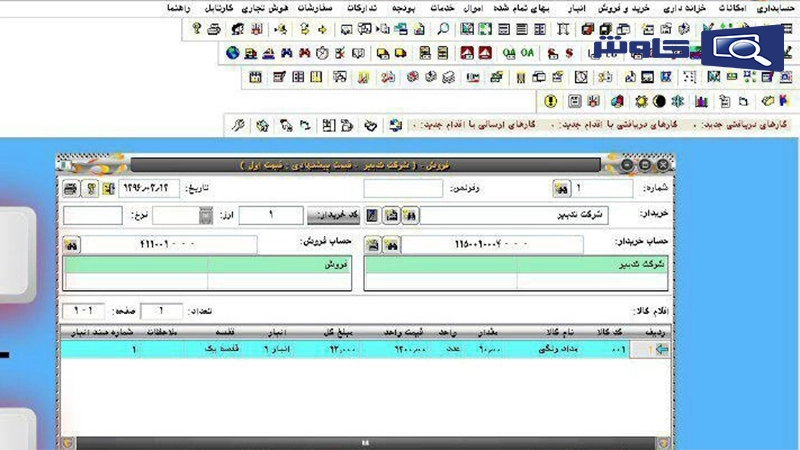Click the green OA toolbar icon
Viewport: 800px width, 450px height.
528,53
